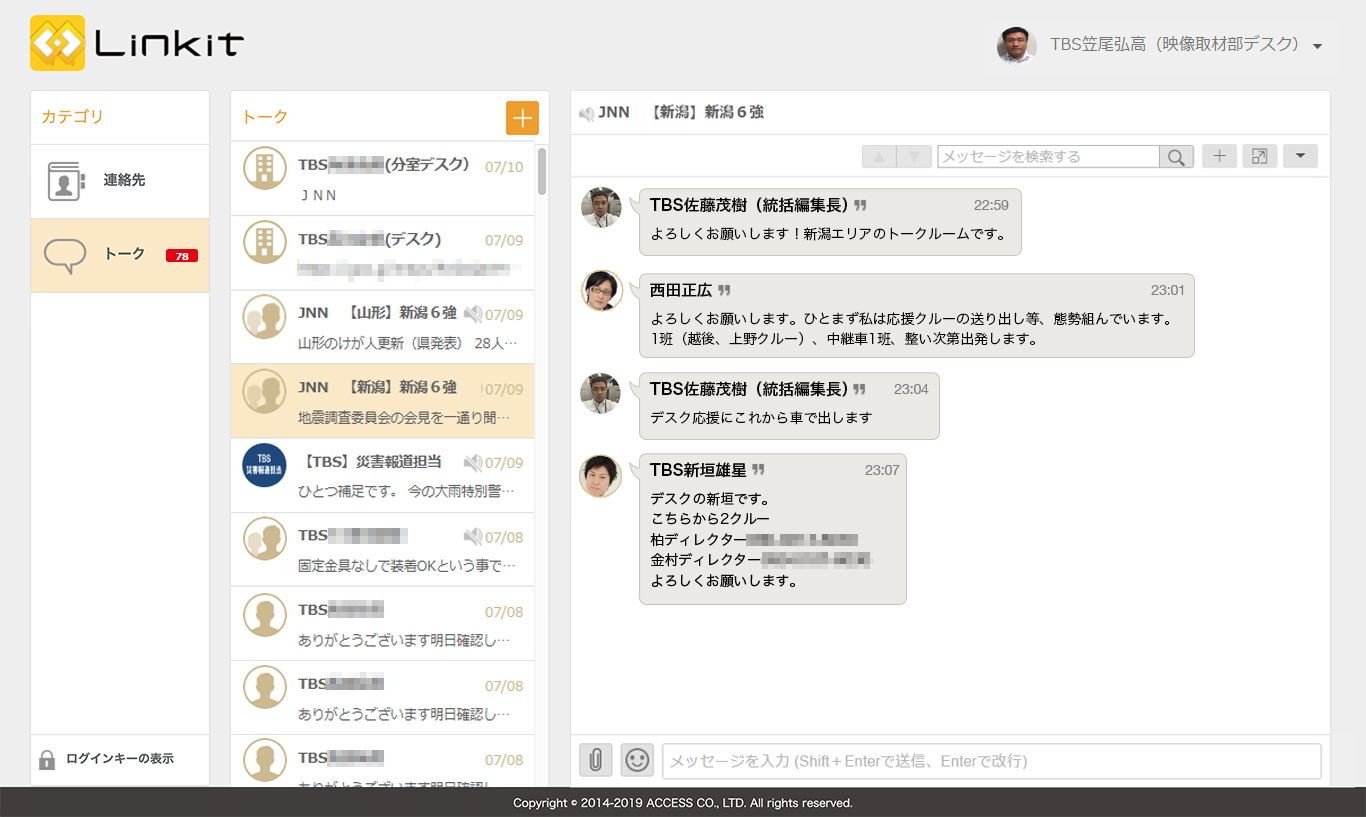Click the mute speaker icon on 【山形】 talk
The width and height of the screenshot is (1366, 817).
coord(473,315)
